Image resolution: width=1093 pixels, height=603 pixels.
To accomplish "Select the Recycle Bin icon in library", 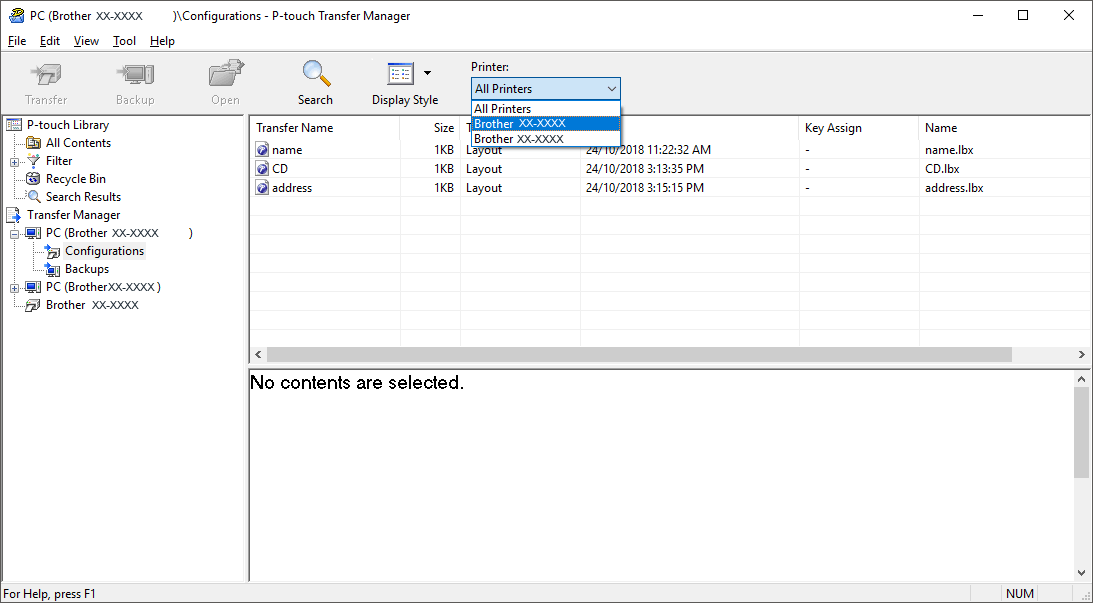I will tap(34, 179).
